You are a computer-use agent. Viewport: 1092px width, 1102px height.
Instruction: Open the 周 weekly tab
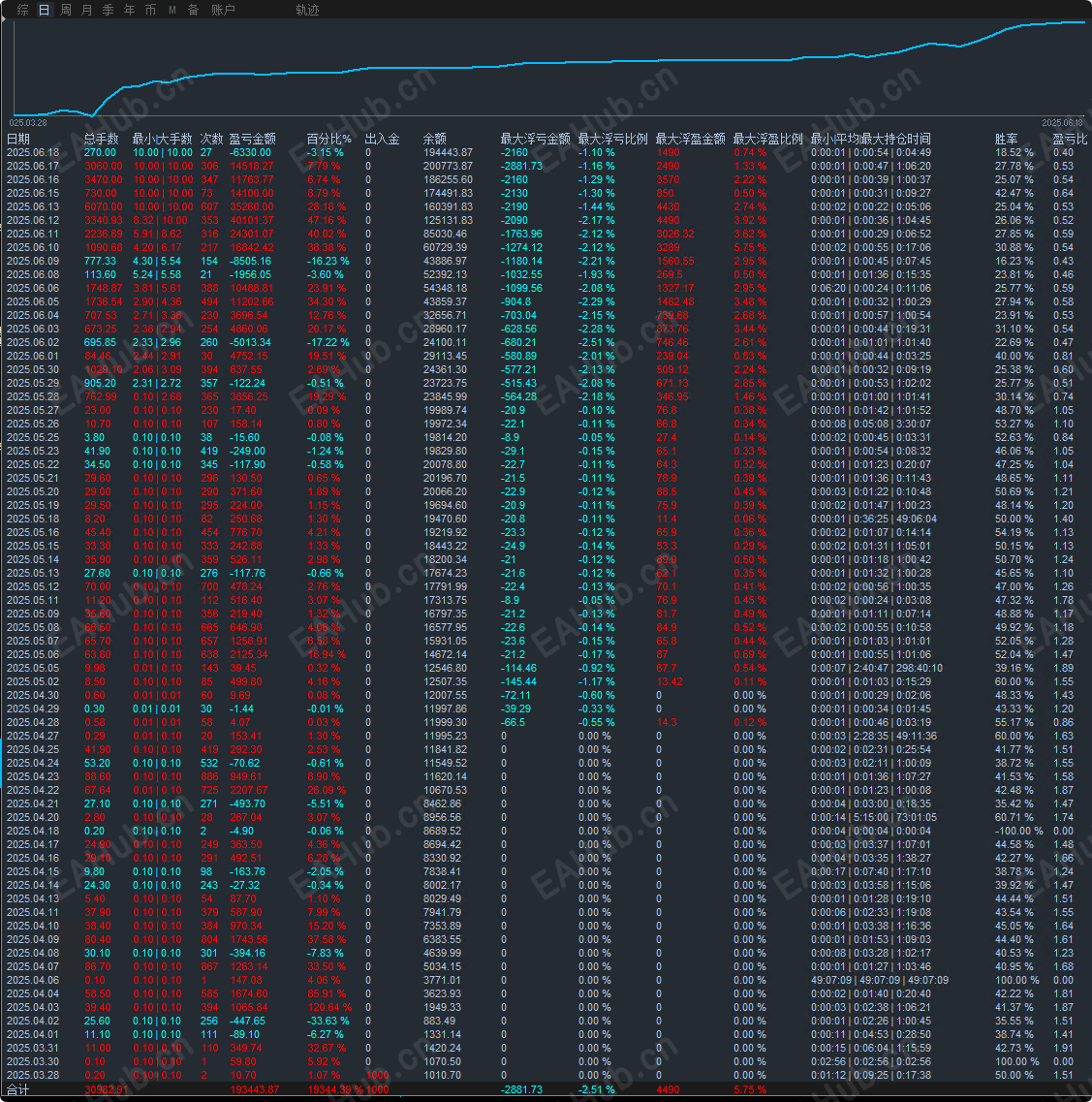[x=65, y=10]
